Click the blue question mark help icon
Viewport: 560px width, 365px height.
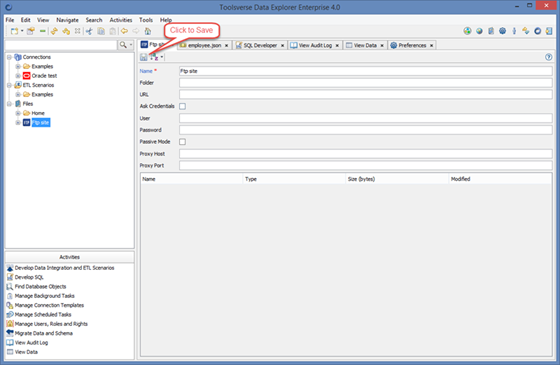(x=549, y=57)
